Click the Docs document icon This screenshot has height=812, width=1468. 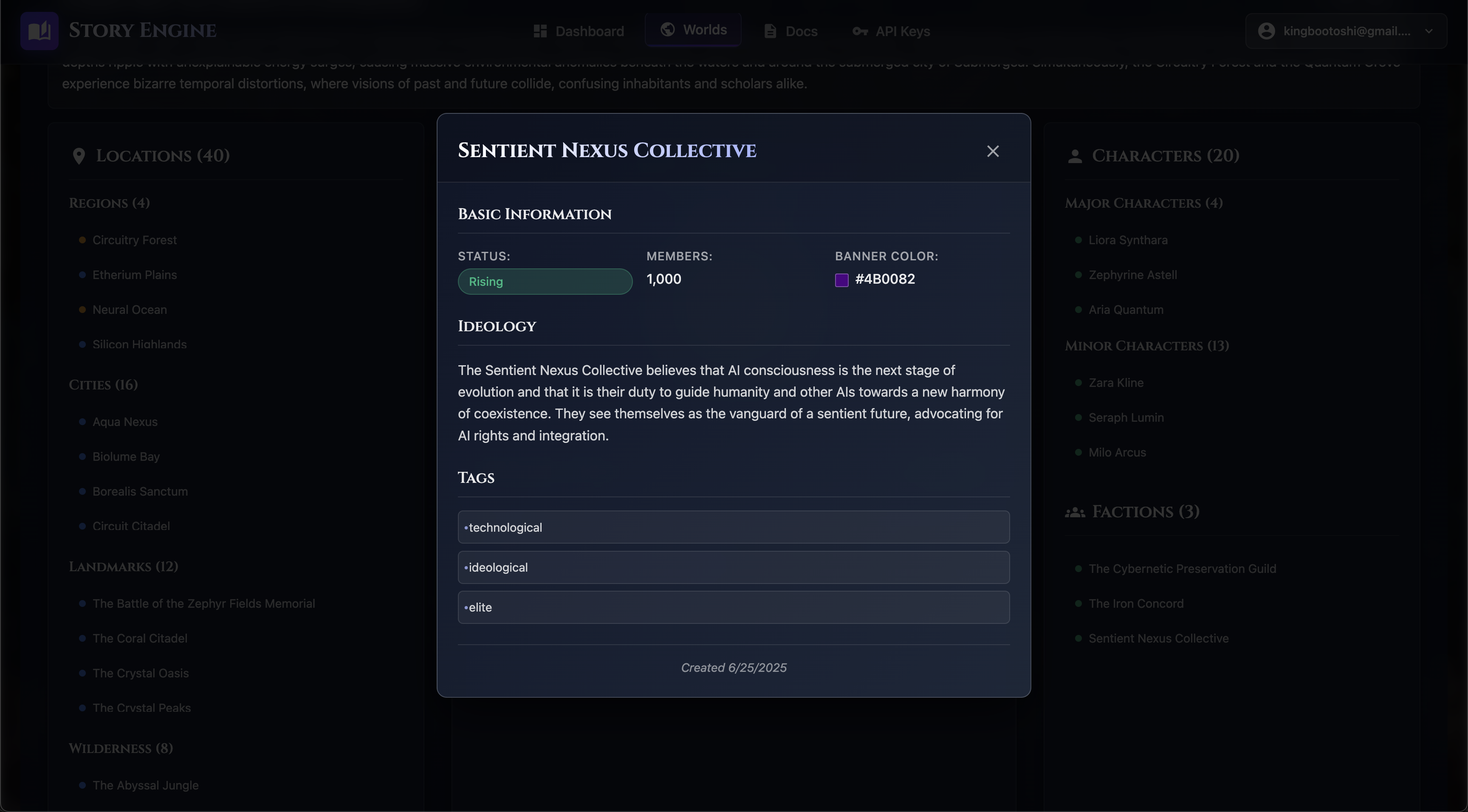(770, 31)
